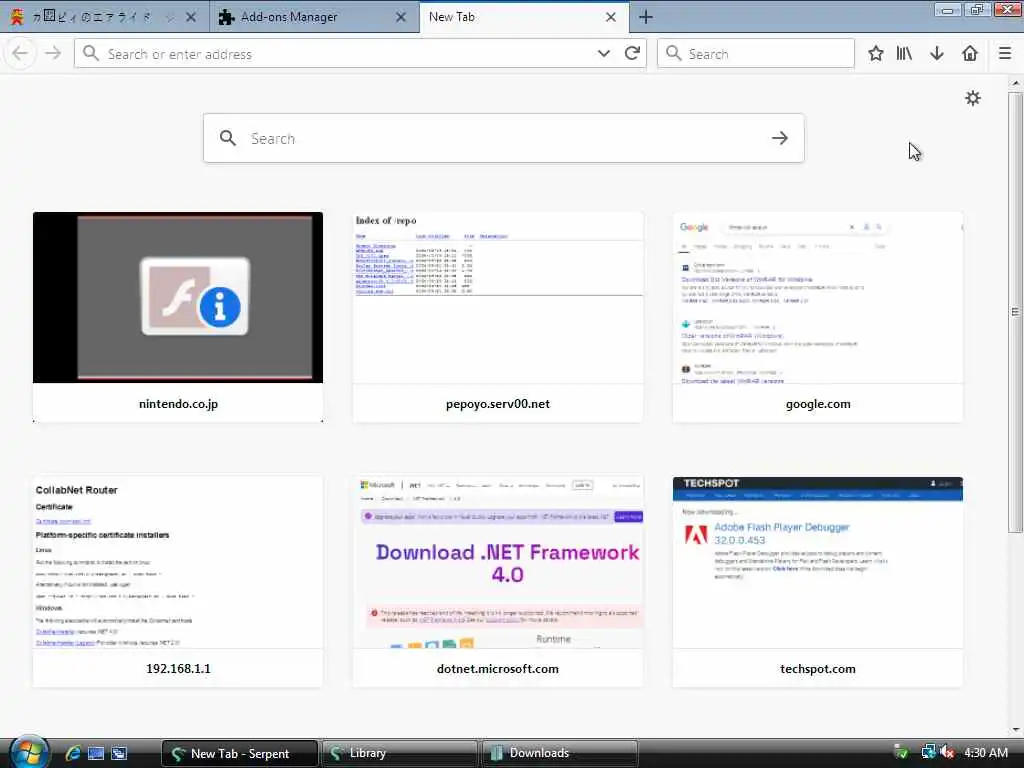Click the green checkmark tray icon
Screen dimensions: 1024x768
(901, 752)
